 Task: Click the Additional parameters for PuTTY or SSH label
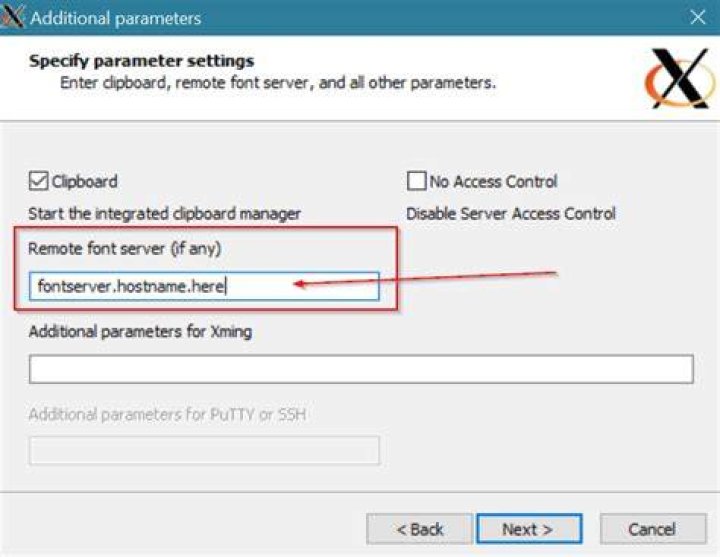point(168,415)
